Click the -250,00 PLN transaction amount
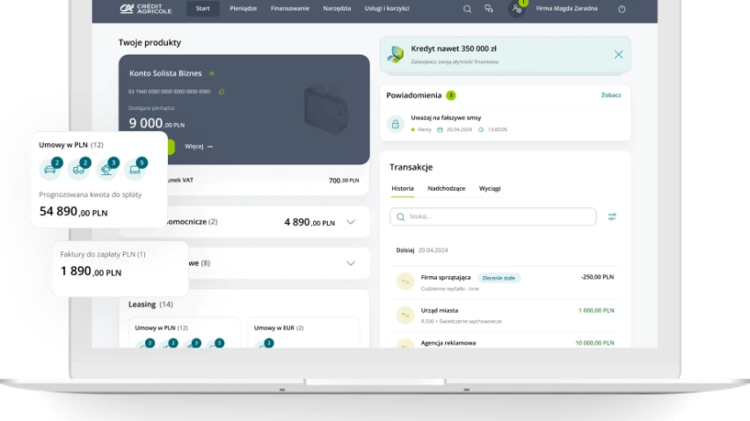Image resolution: width=750 pixels, height=421 pixels. (x=597, y=277)
